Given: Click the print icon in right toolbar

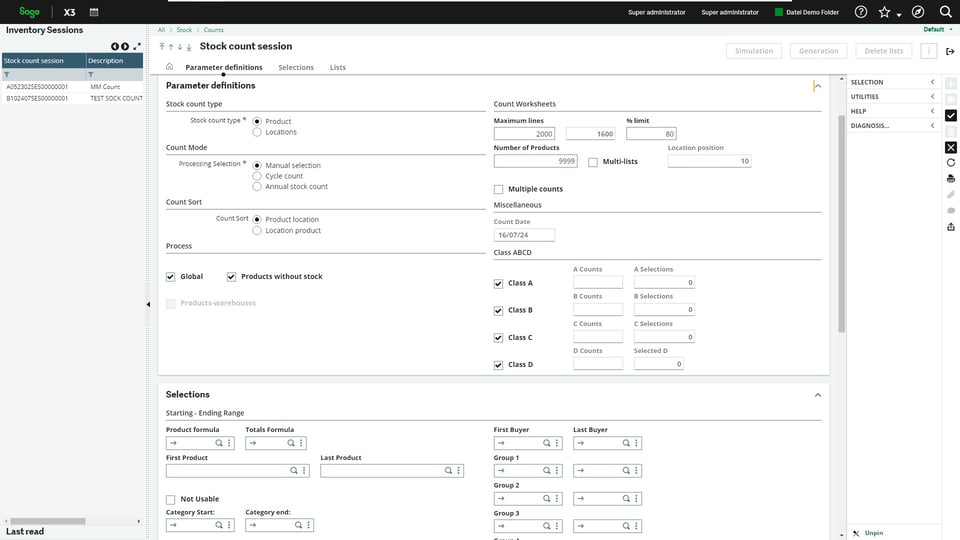Looking at the screenshot, I should pyautogui.click(x=951, y=179).
